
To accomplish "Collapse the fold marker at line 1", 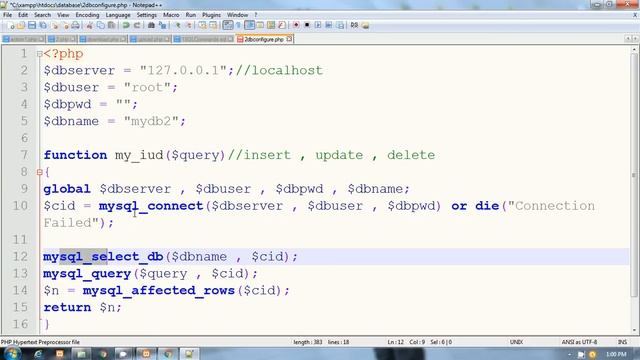I will (x=40, y=54).
